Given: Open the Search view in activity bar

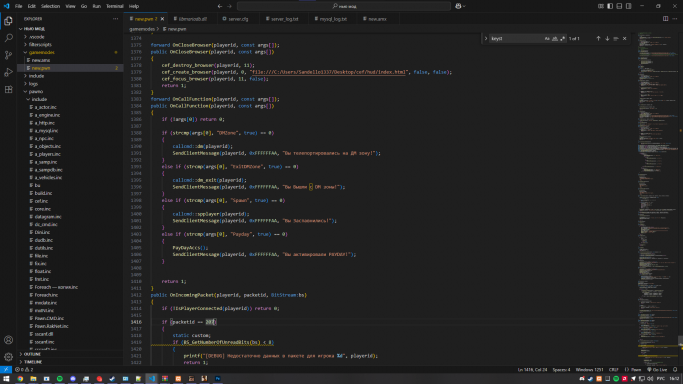Looking at the screenshot, I should pyautogui.click(x=8, y=38).
